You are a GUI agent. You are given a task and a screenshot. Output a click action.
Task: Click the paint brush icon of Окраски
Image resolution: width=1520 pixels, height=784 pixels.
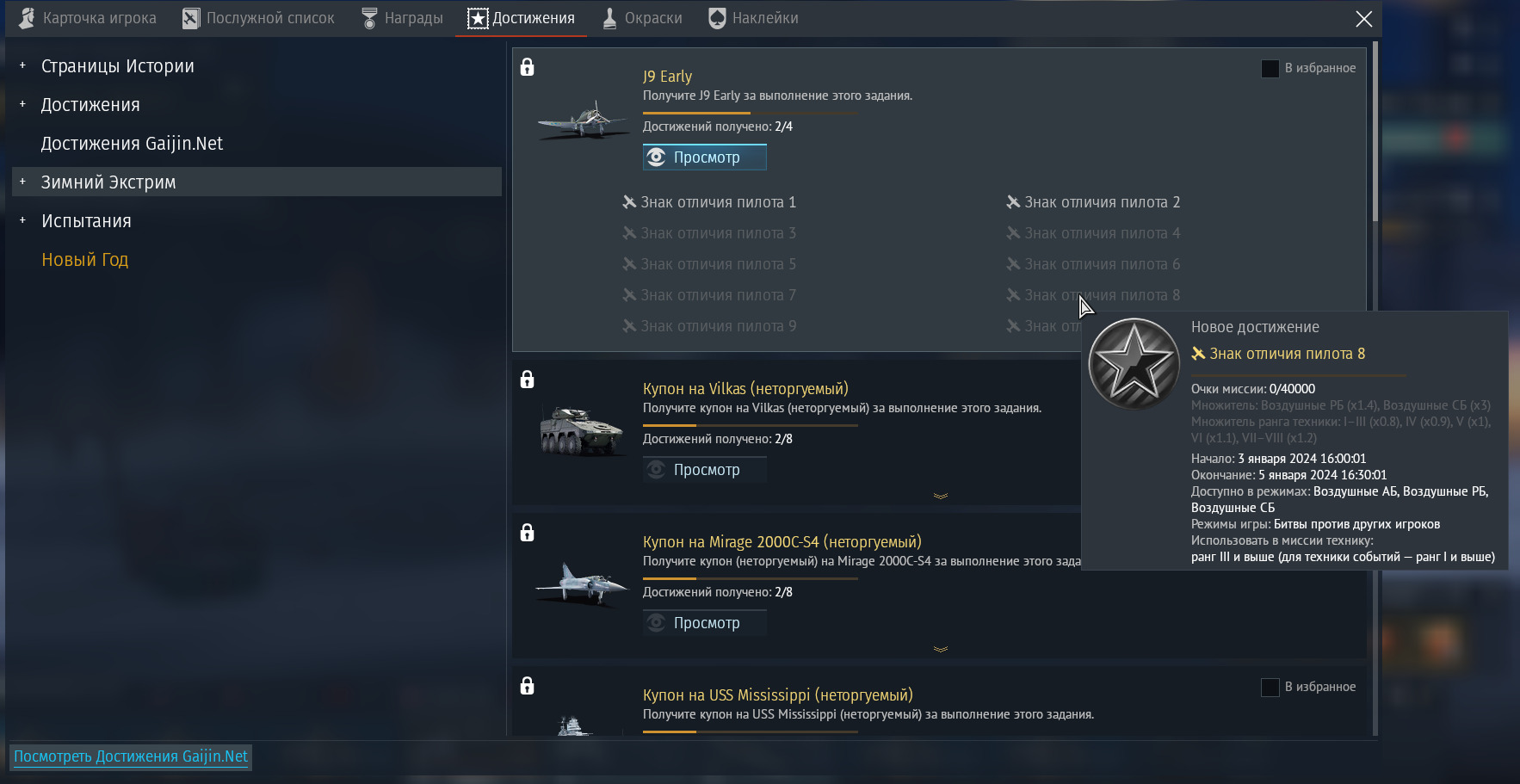pyautogui.click(x=609, y=18)
